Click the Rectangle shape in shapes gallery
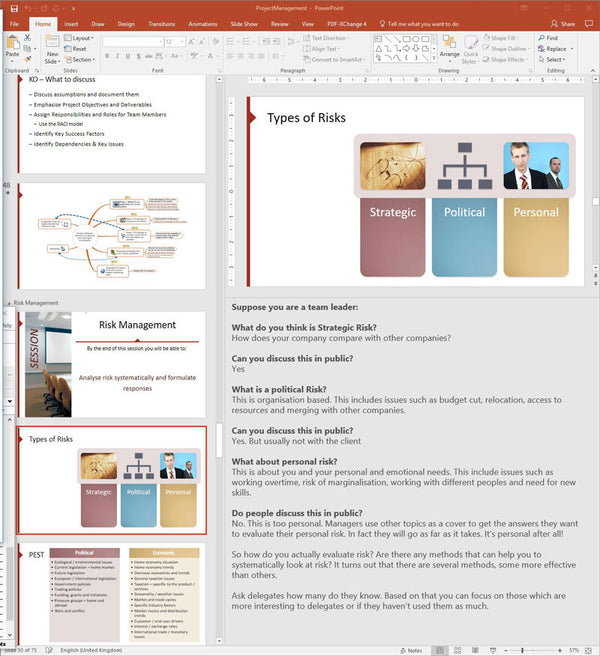 406,39
